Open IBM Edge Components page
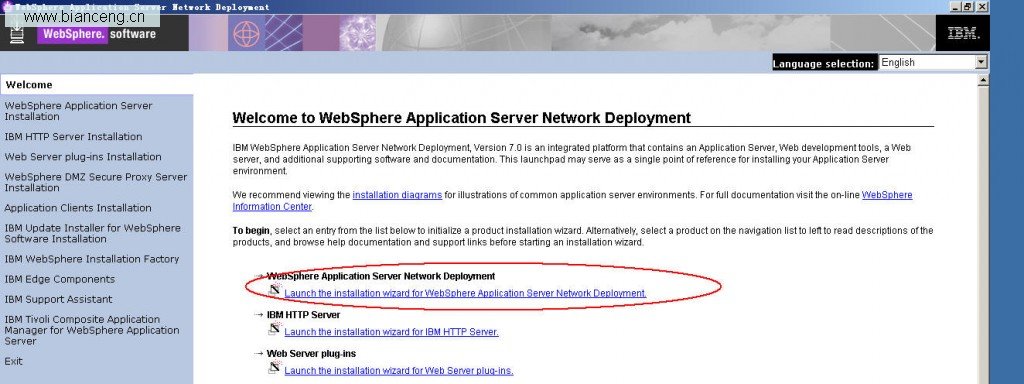This screenshot has width=1024, height=384. [x=59, y=279]
